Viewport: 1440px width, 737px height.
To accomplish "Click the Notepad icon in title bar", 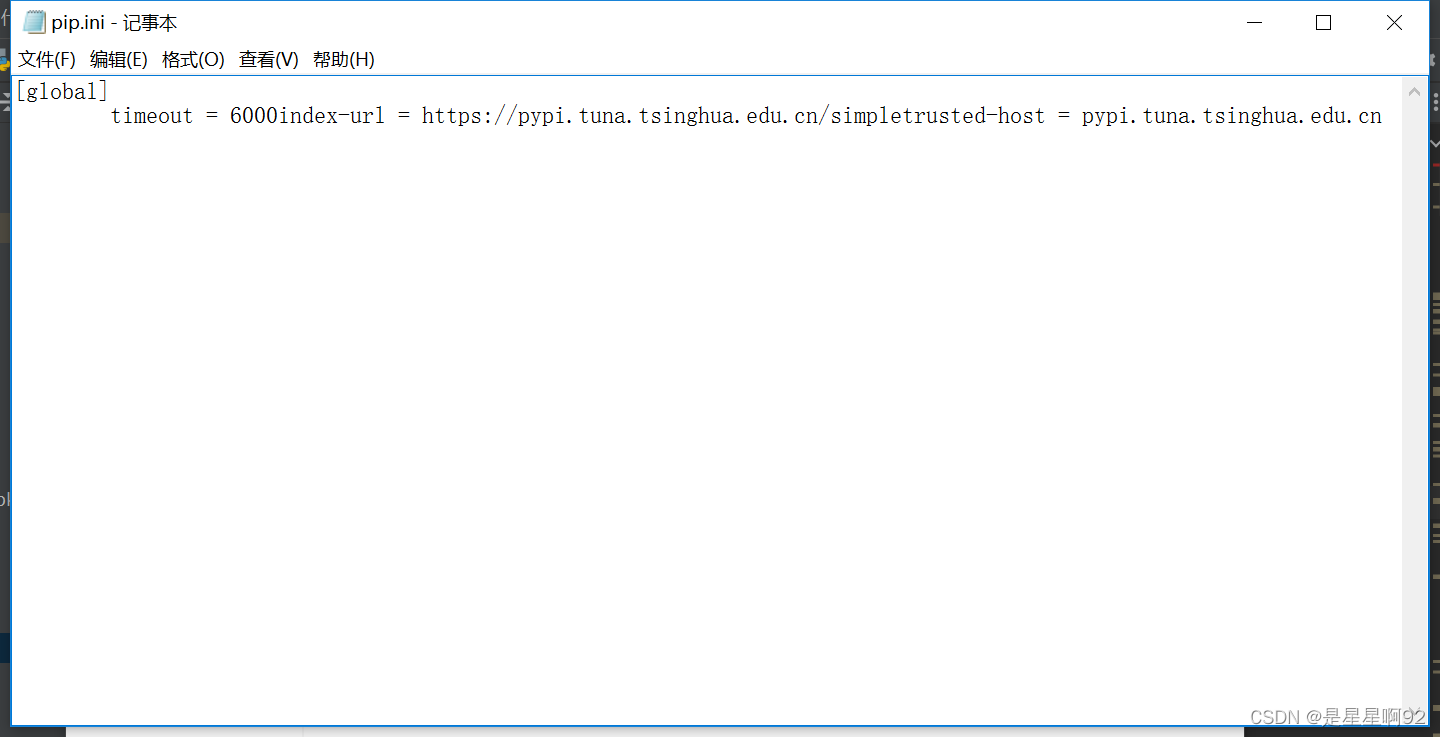I will (34, 22).
